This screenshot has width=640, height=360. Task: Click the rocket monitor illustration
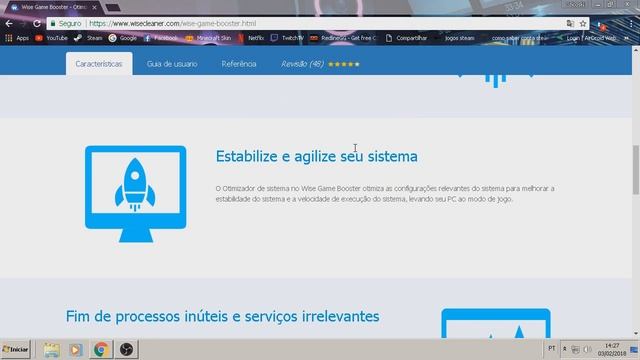[x=136, y=194]
